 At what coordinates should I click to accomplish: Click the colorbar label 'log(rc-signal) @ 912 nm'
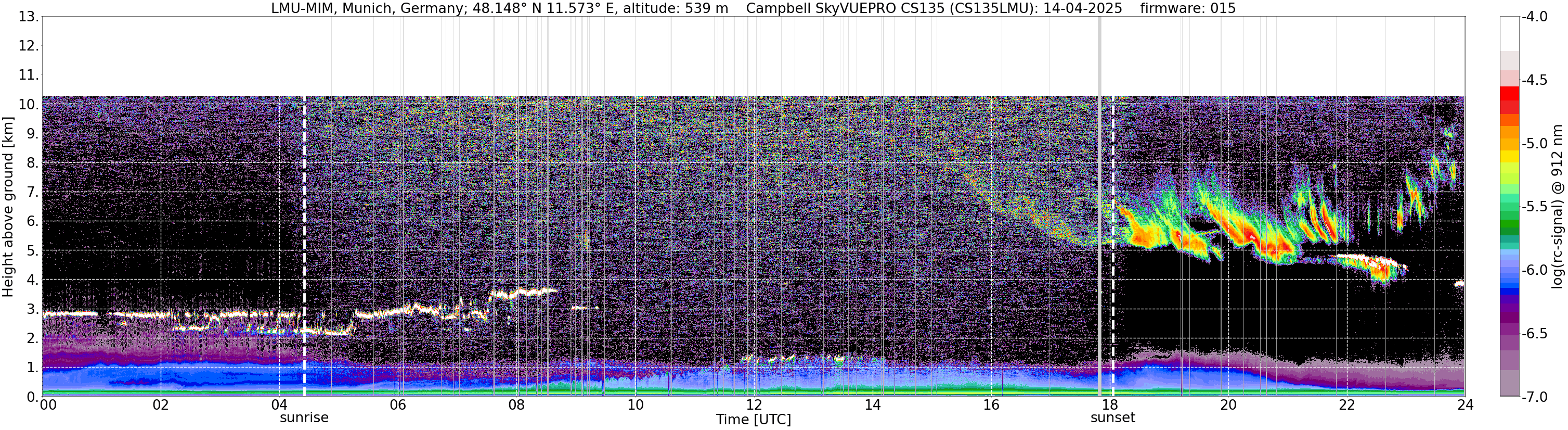coord(1557,207)
